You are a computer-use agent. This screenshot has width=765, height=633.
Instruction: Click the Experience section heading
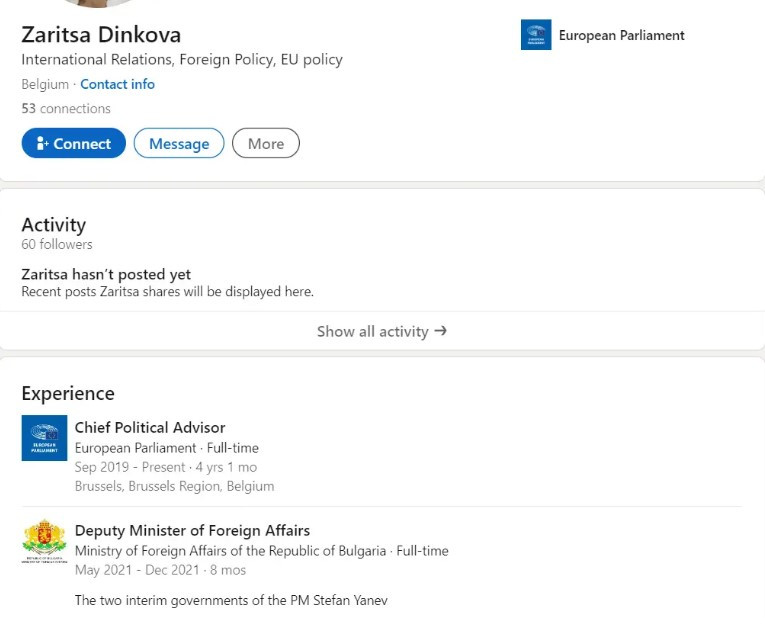click(68, 393)
